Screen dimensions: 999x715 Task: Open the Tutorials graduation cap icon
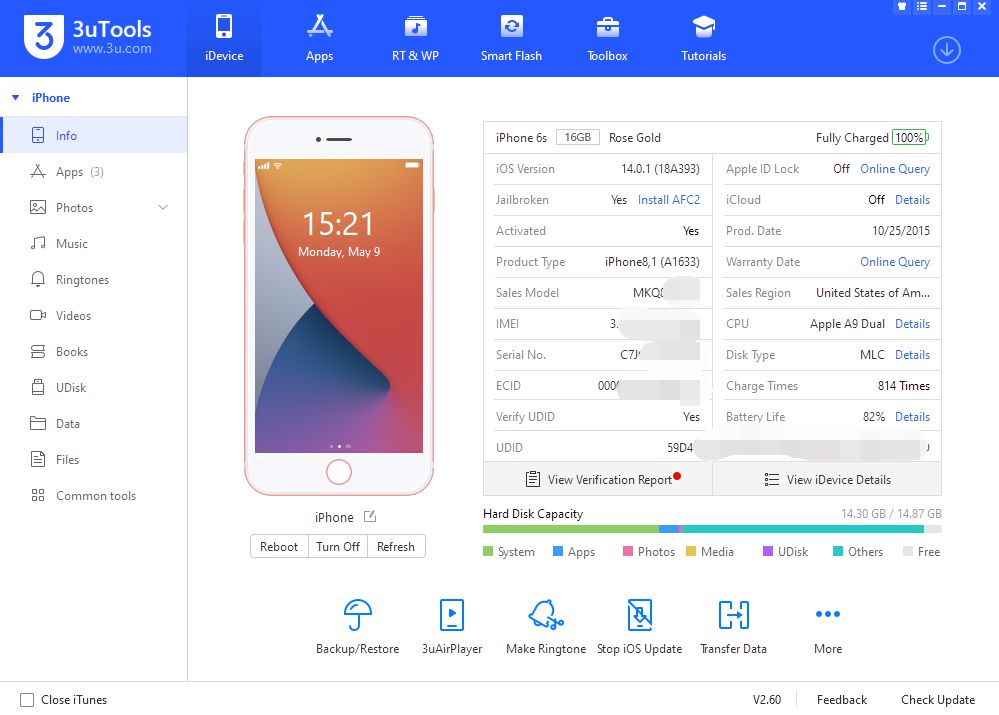(703, 27)
